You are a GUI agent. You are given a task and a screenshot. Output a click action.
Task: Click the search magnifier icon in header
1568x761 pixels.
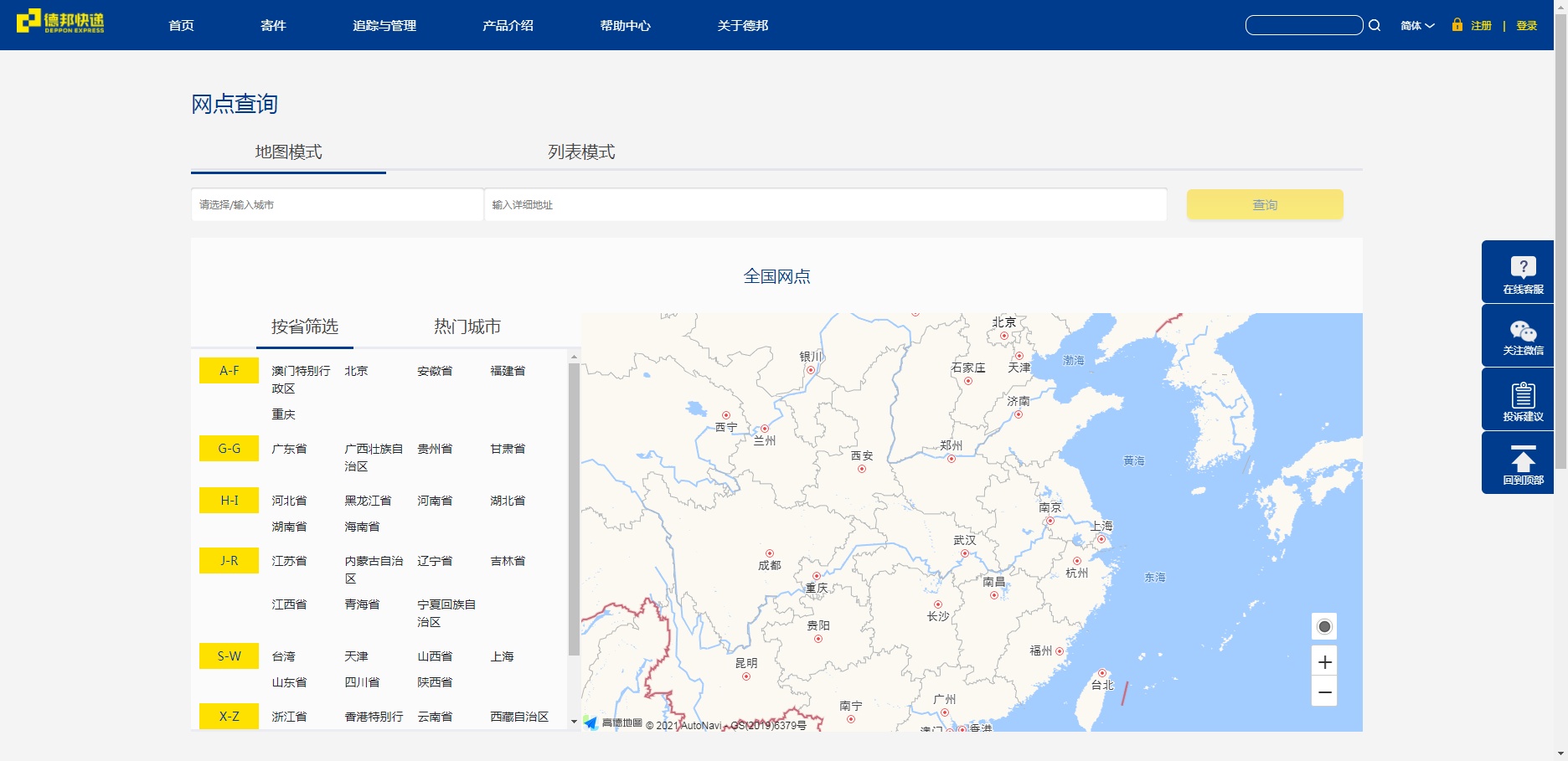coord(1375,25)
